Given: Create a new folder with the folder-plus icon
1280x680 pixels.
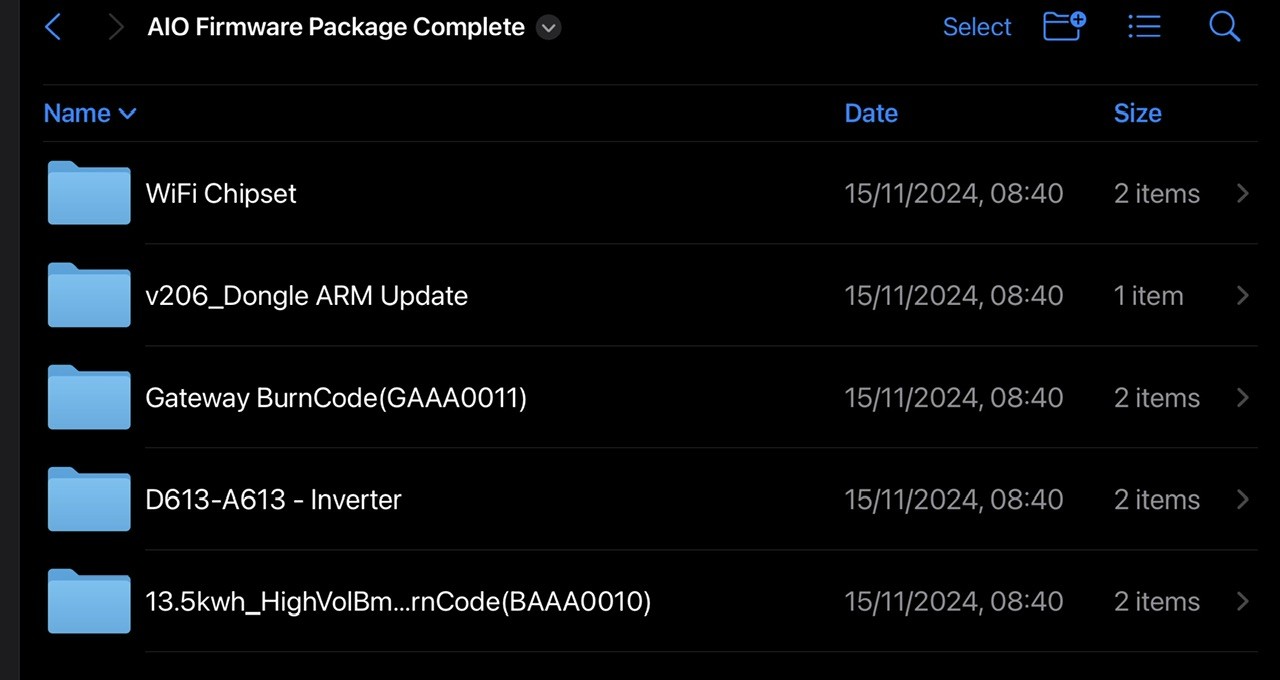Looking at the screenshot, I should click(1065, 26).
